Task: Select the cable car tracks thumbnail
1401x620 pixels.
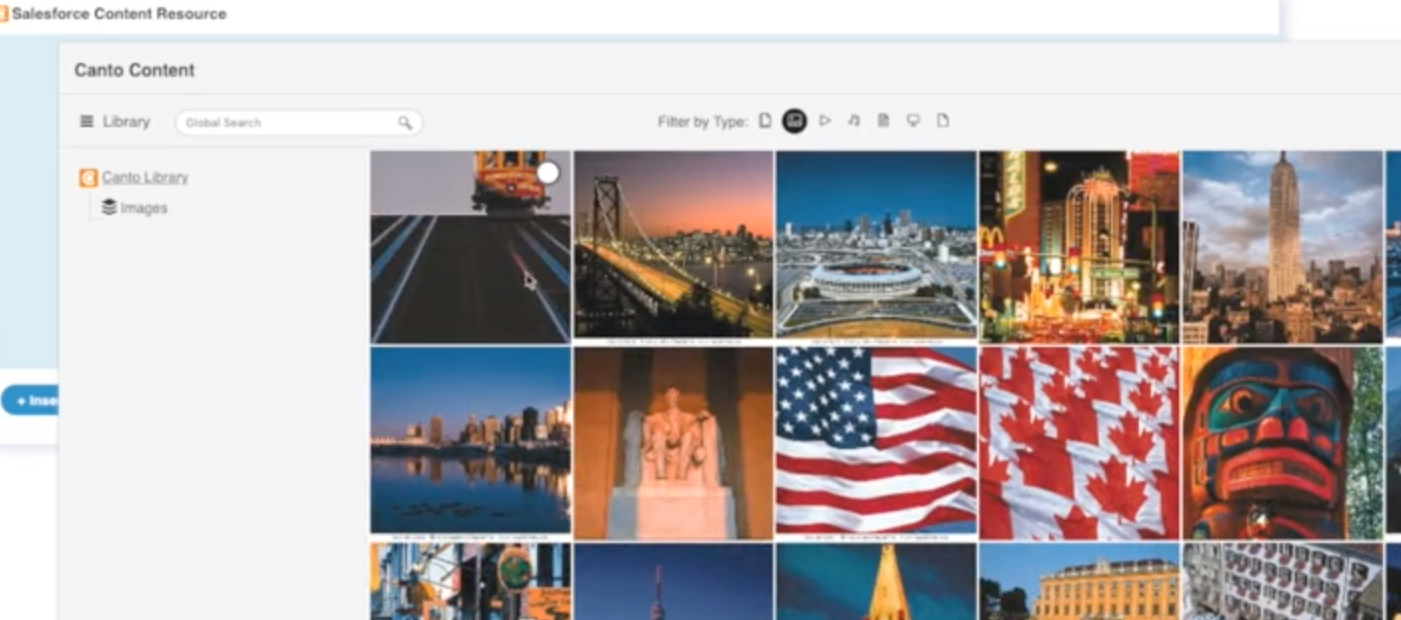Action: tap(470, 247)
